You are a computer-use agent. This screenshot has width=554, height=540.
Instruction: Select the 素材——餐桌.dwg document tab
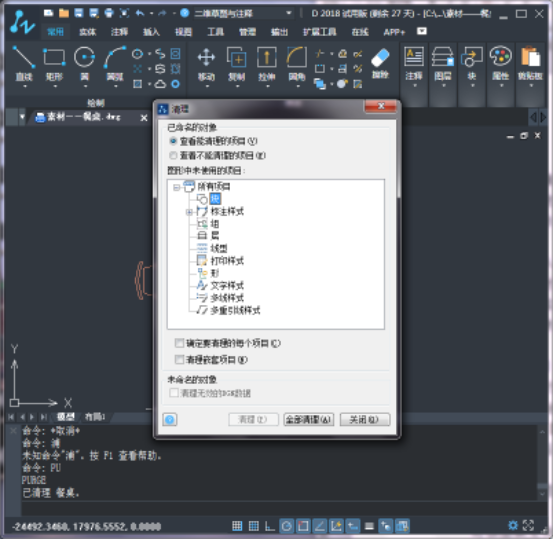[x=84, y=117]
